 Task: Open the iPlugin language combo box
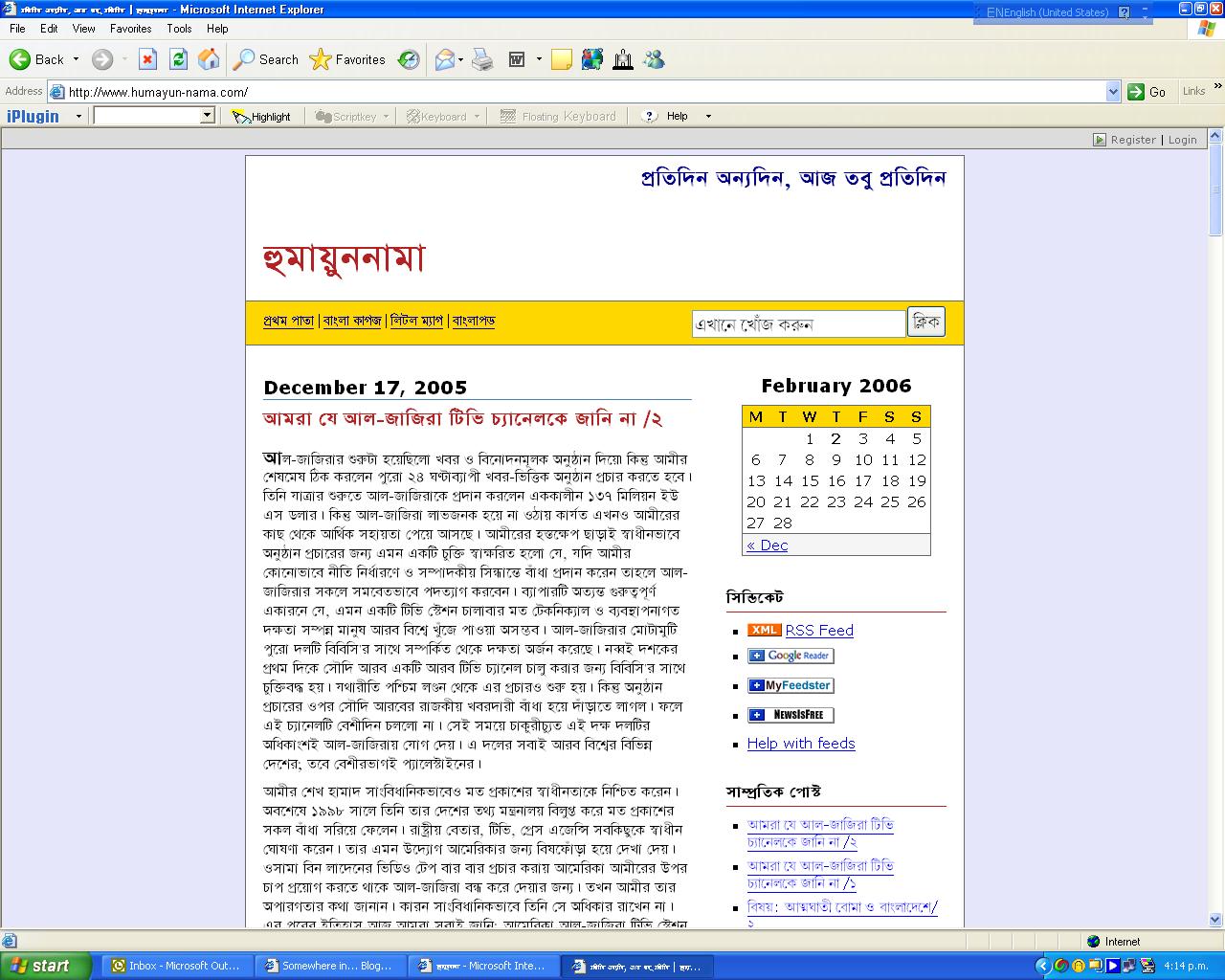pyautogui.click(x=154, y=116)
